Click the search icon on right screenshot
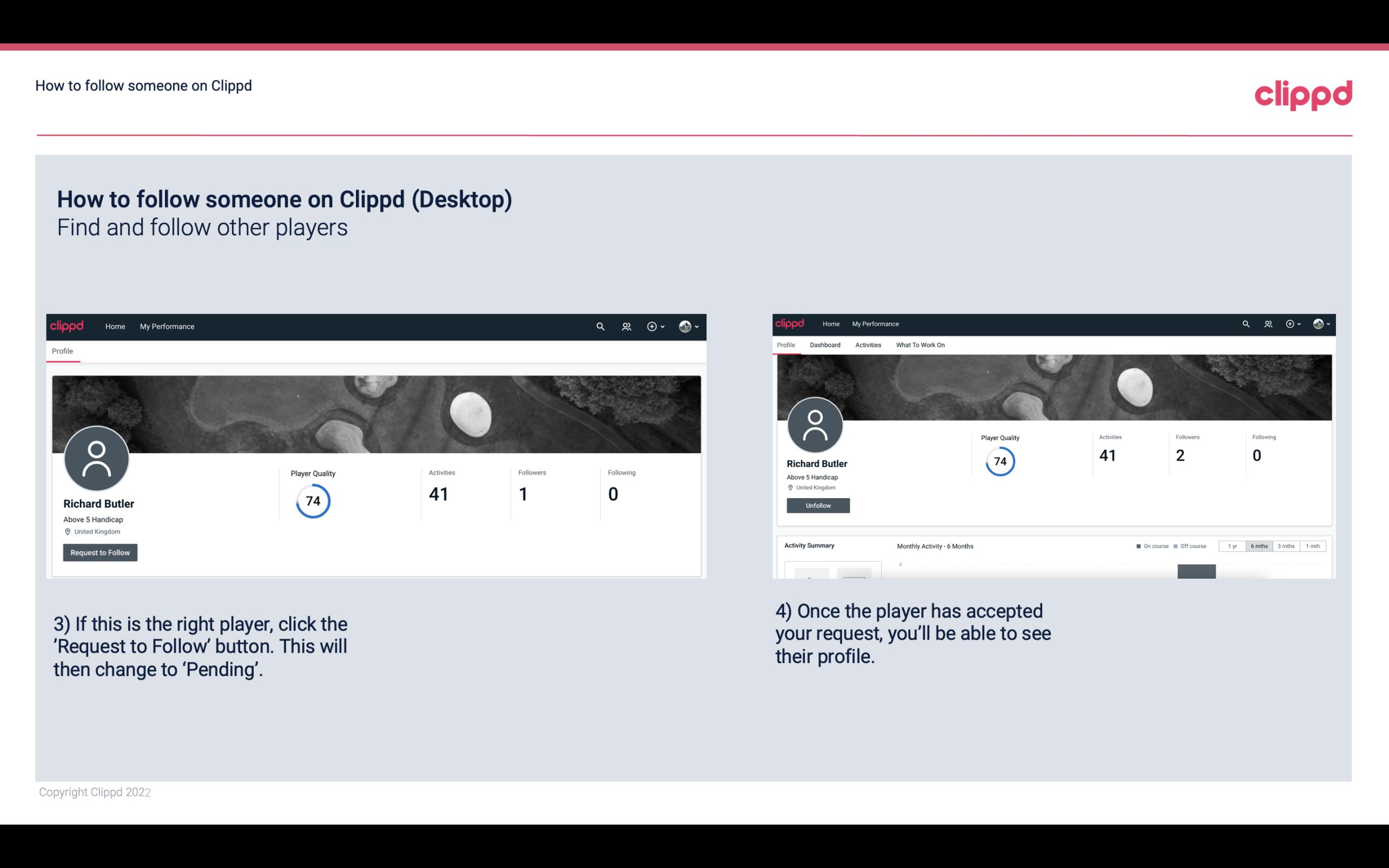Screen dimensions: 1389x868 pos(1246,323)
